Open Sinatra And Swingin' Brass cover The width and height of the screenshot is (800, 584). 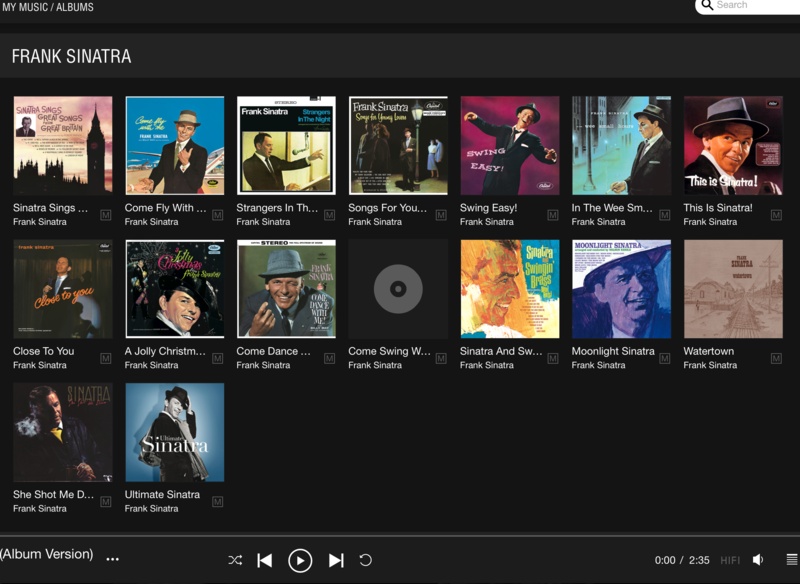510,289
